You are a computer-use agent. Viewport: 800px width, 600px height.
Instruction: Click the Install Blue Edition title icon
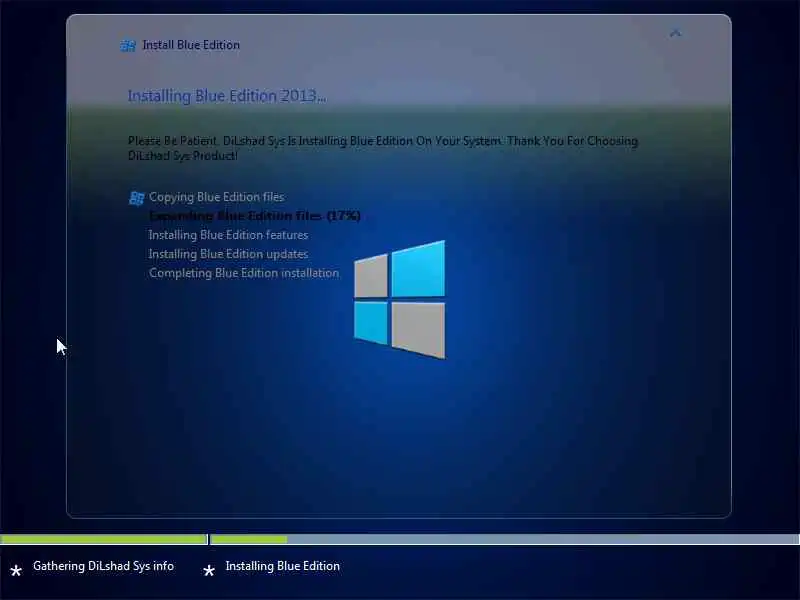pos(128,45)
